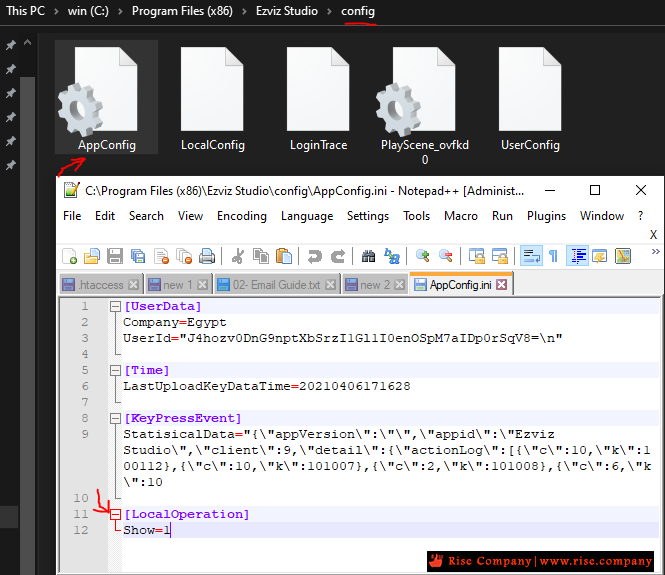Open the File menu

(72, 216)
